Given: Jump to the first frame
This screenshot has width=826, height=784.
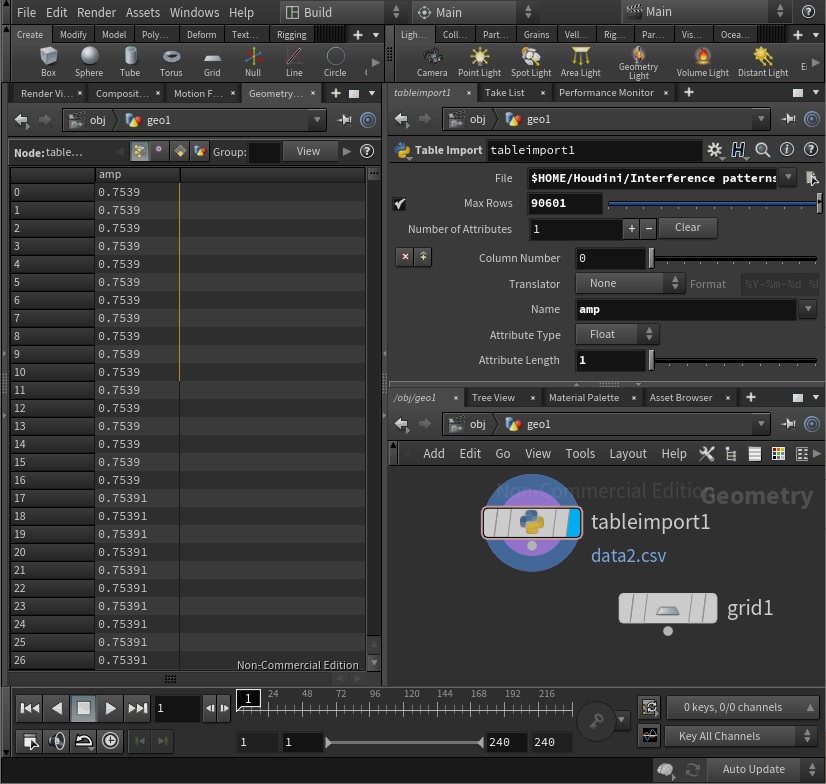Looking at the screenshot, I should pos(30,709).
